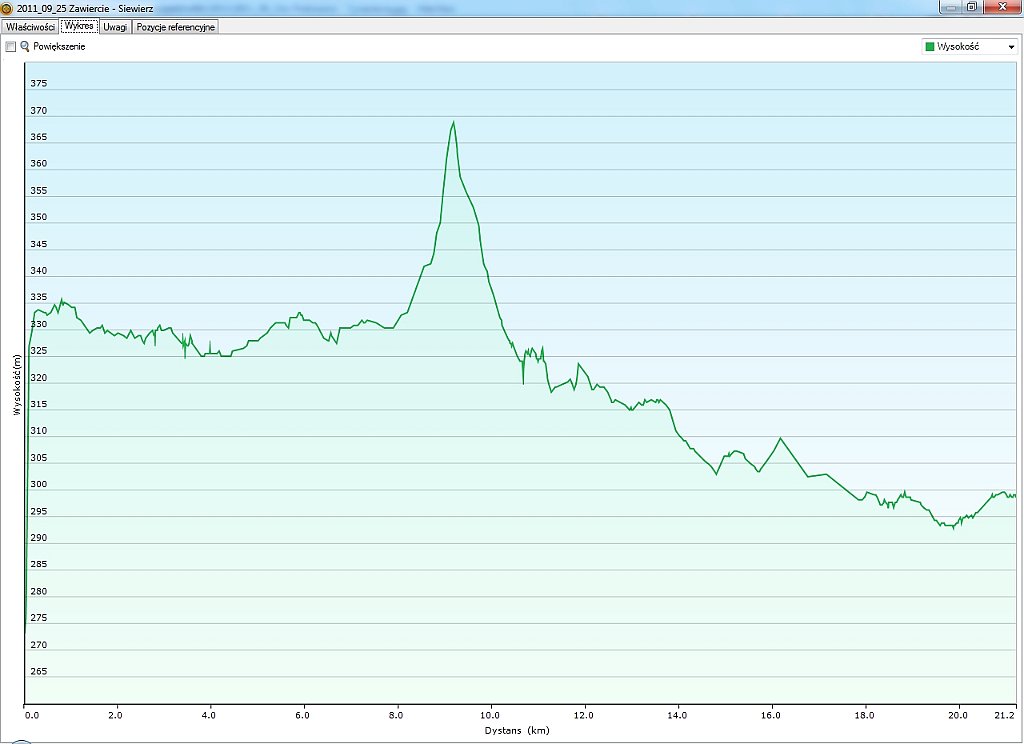Image resolution: width=1024 pixels, height=744 pixels.
Task: Click the Powiększenie label text
Action: (59, 47)
